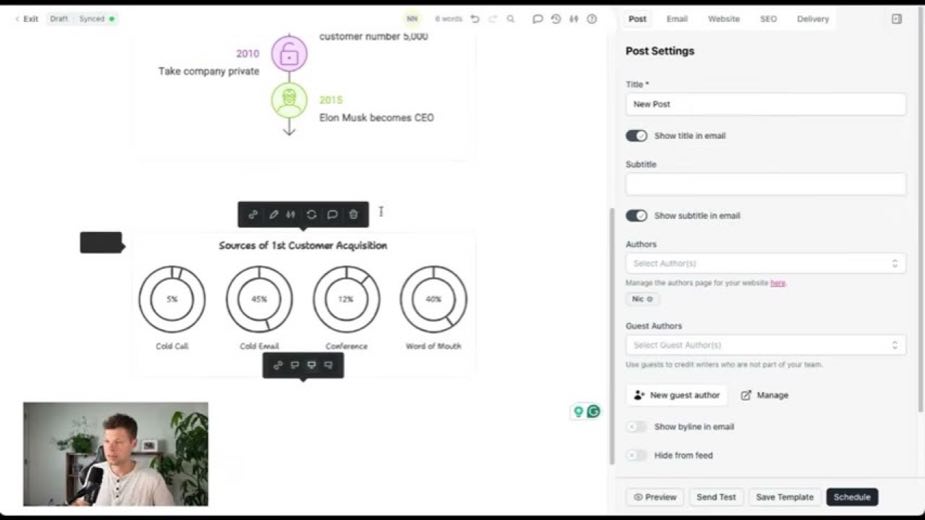
Task: Click 'Elon Musk becomes CEO' text
Action: pyautogui.click(x=376, y=117)
